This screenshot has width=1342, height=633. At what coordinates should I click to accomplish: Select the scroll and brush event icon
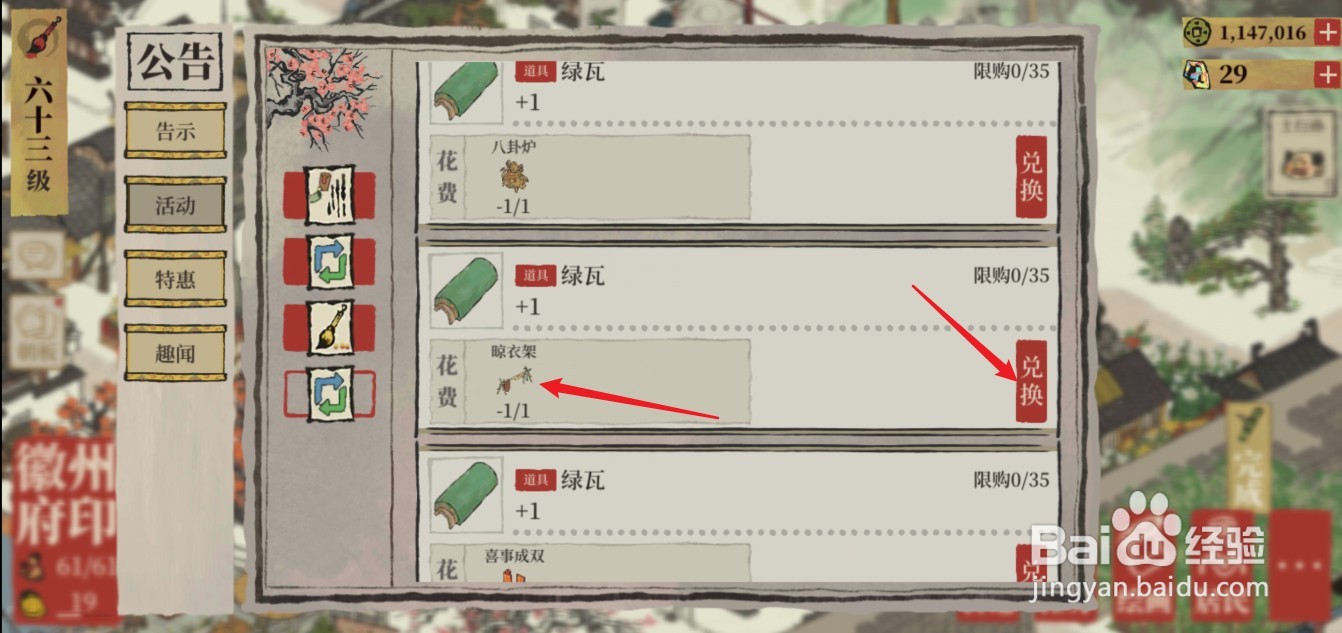(330, 195)
